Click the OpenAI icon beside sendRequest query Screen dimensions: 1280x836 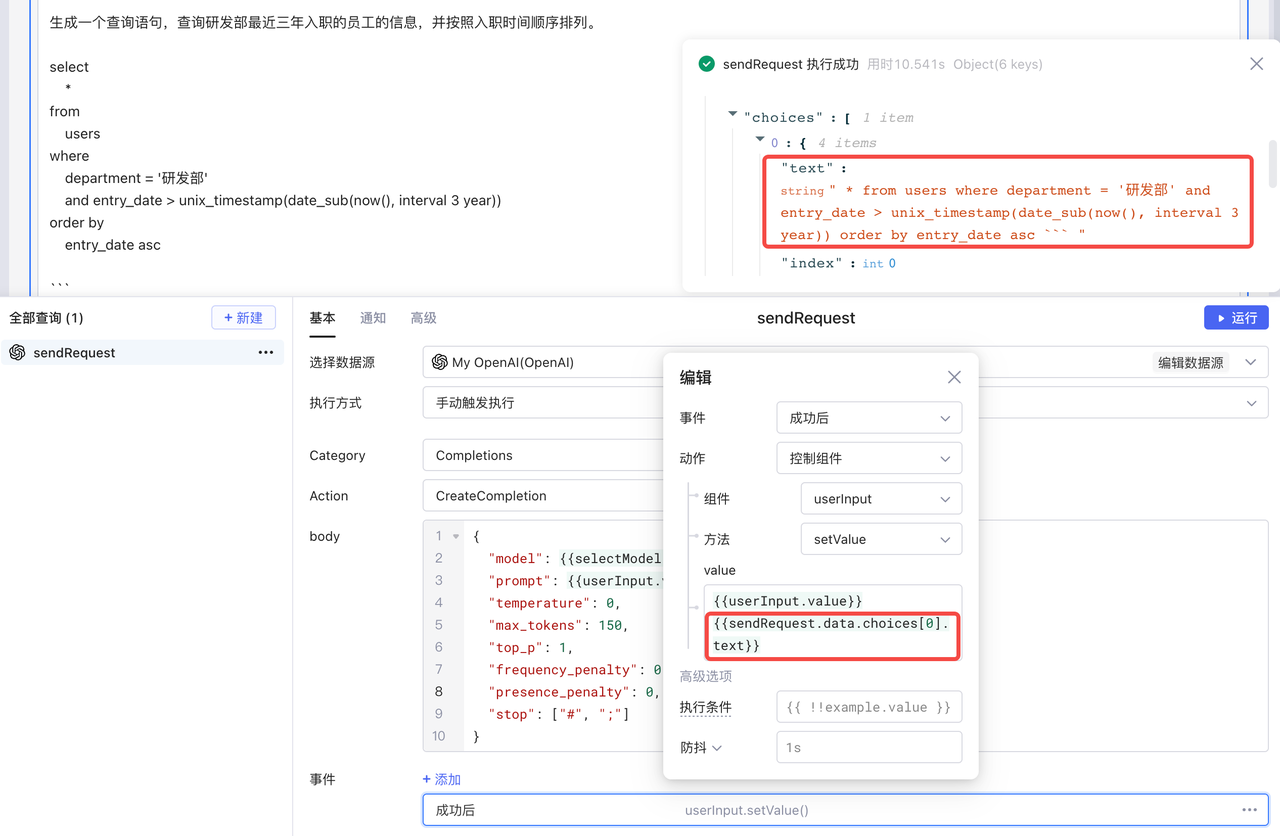(x=17, y=352)
